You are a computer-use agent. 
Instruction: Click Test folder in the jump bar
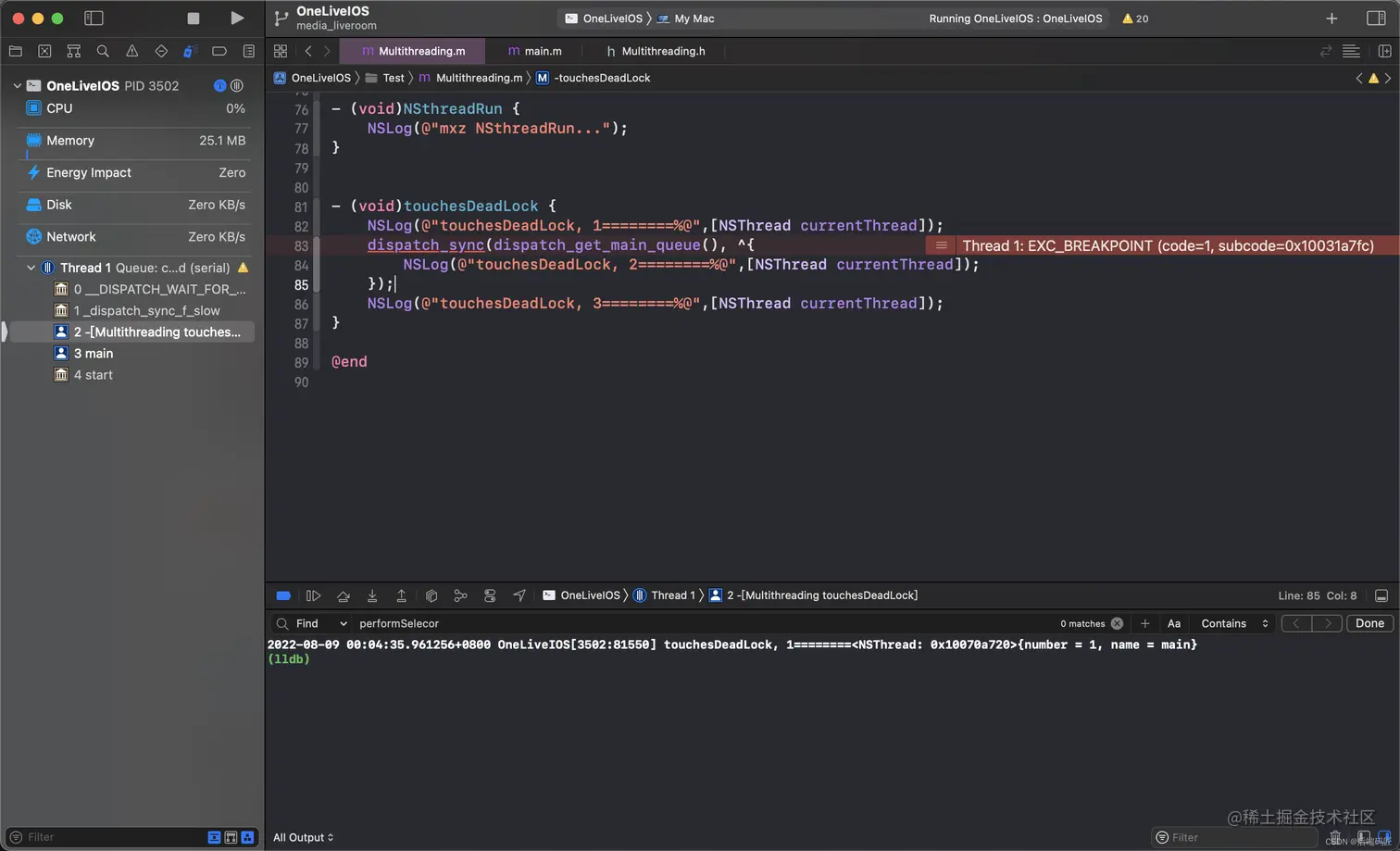tap(385, 78)
